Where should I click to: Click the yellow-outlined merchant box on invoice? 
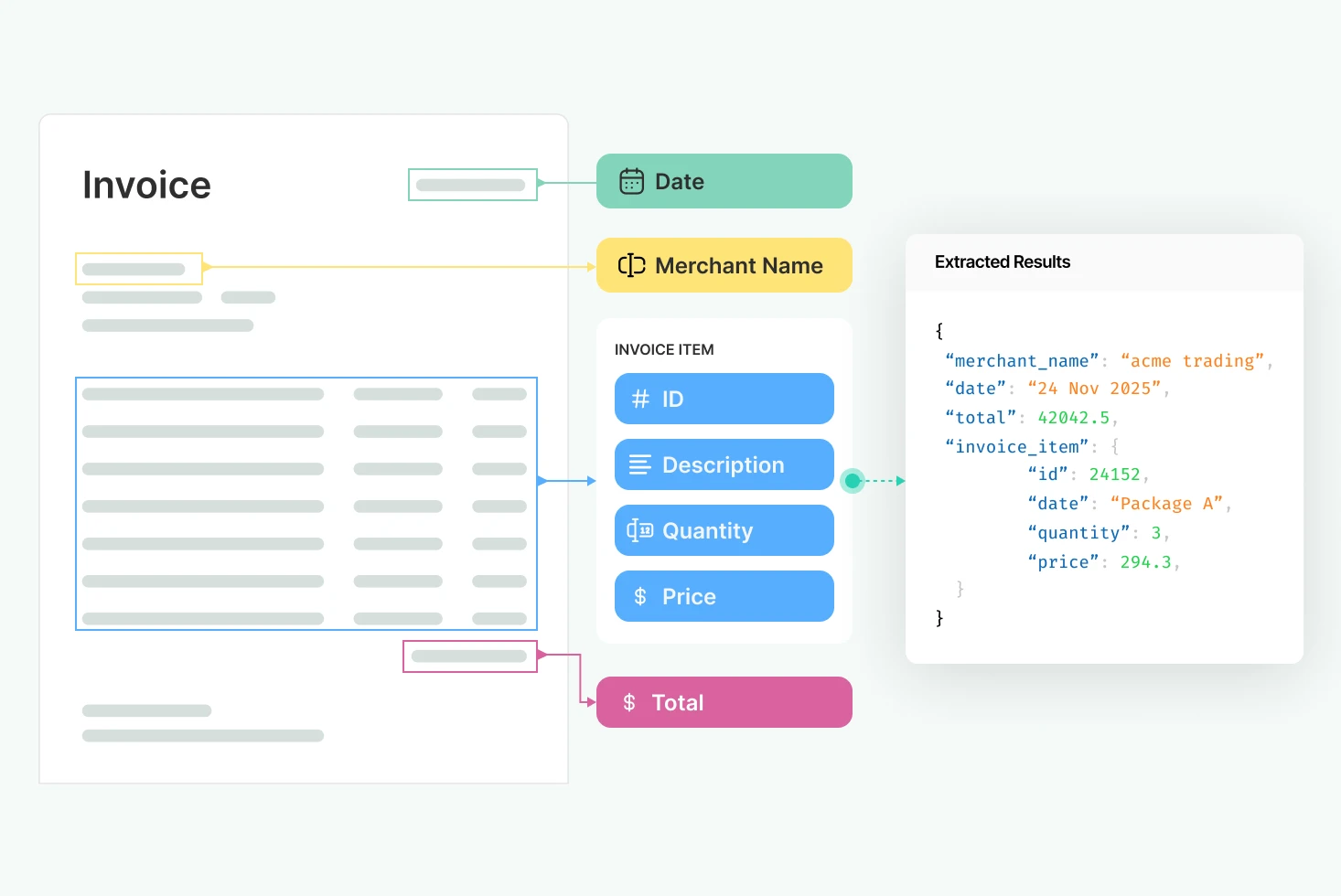138,269
